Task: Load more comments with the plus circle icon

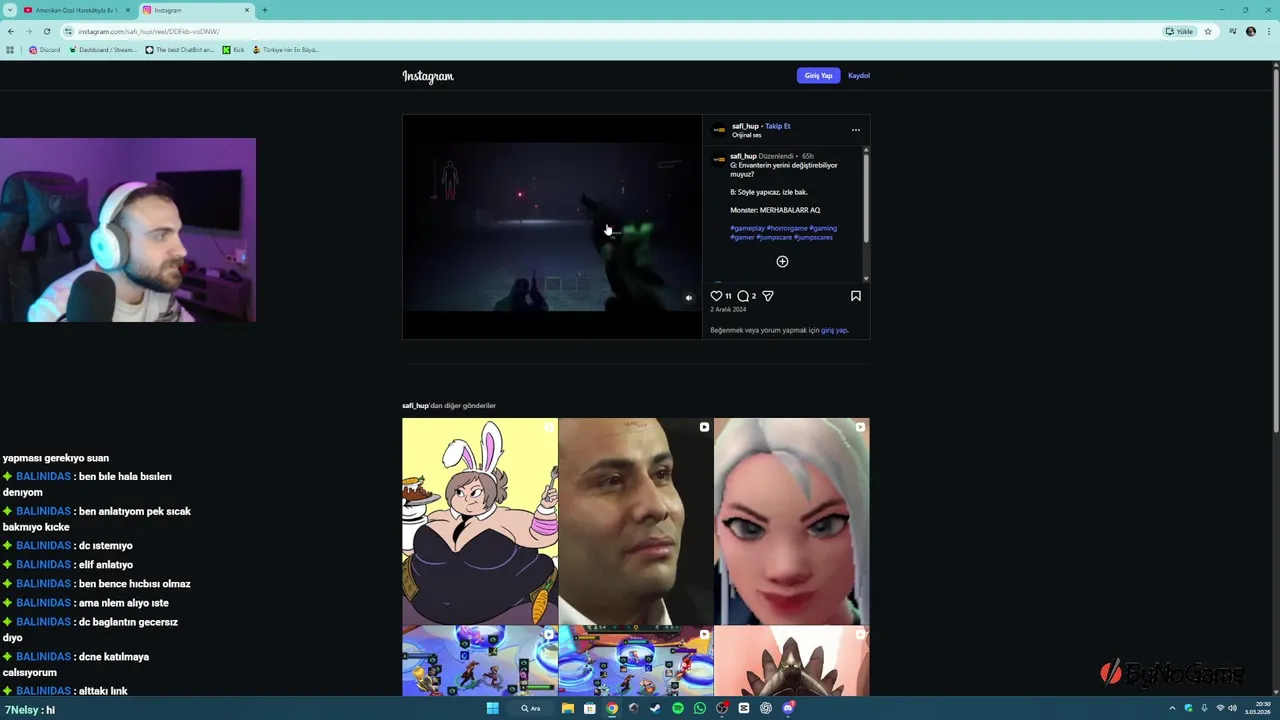Action: coord(783,262)
